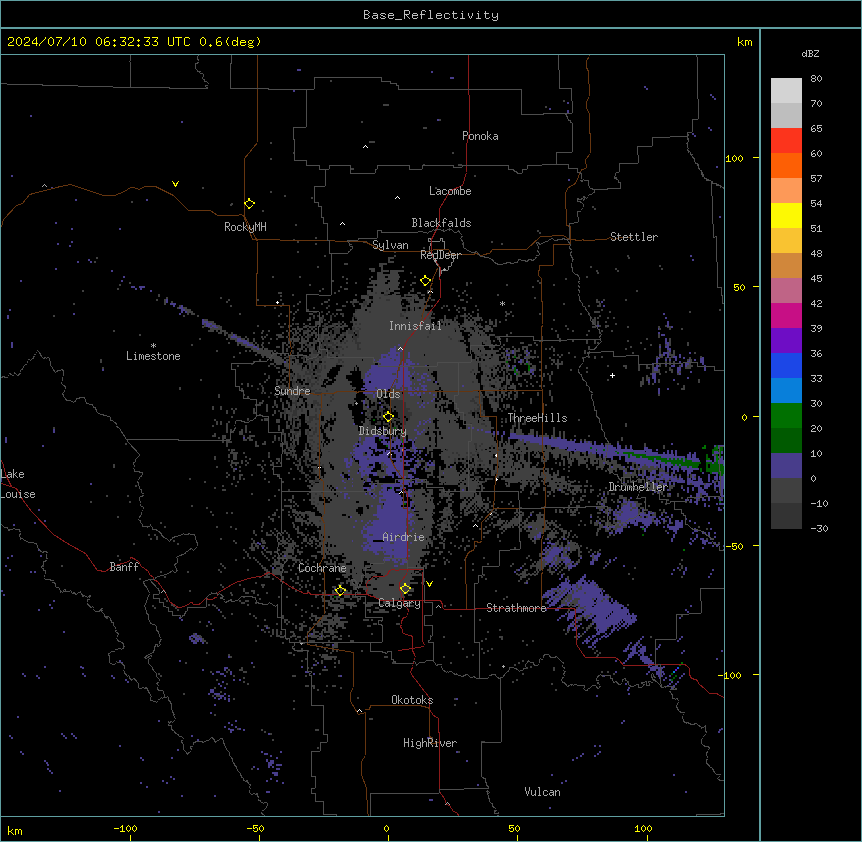
Task: Click the Vulcan city label
Action: (542, 792)
